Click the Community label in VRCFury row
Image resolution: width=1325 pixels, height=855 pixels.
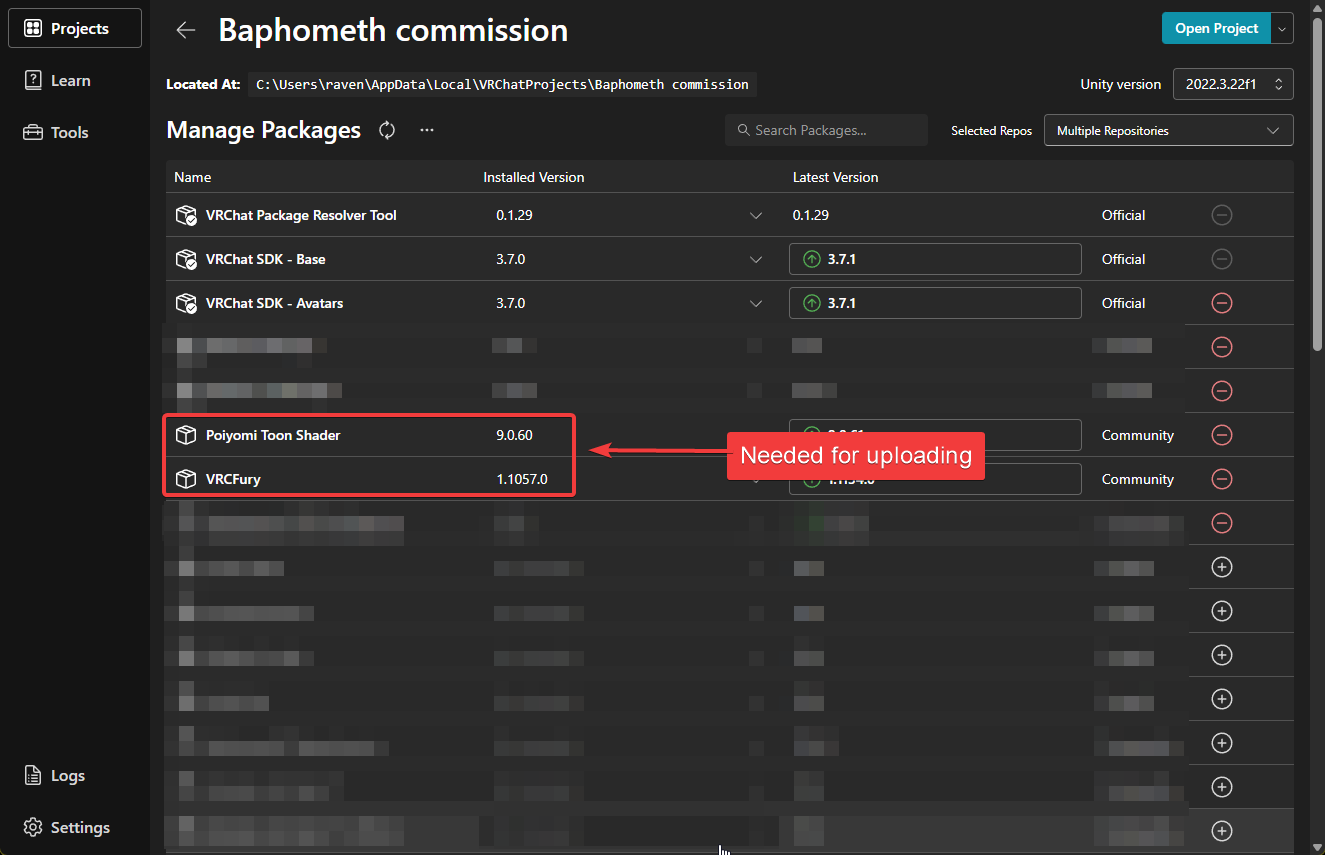[x=1138, y=479]
